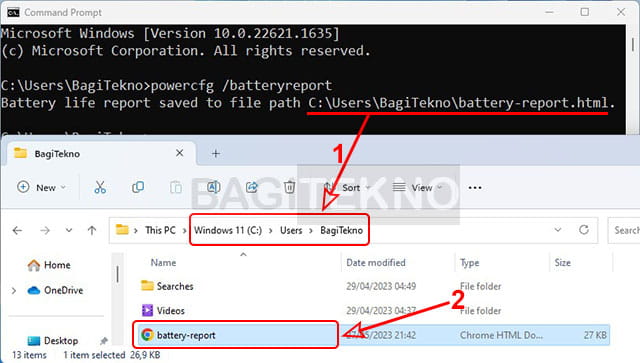Click the Delete trash can icon
This screenshot has width=640, height=363.
pyautogui.click(x=289, y=187)
